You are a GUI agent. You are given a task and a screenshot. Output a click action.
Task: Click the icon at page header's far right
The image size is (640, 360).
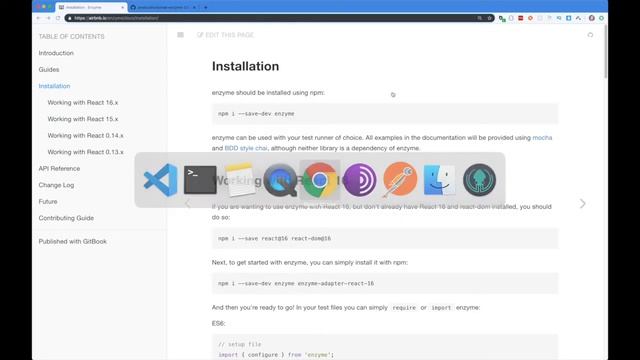pyautogui.click(x=590, y=35)
